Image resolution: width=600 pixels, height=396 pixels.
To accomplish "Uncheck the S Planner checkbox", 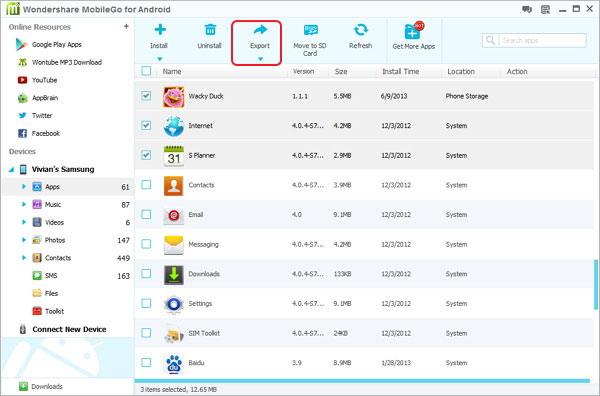I will [146, 155].
